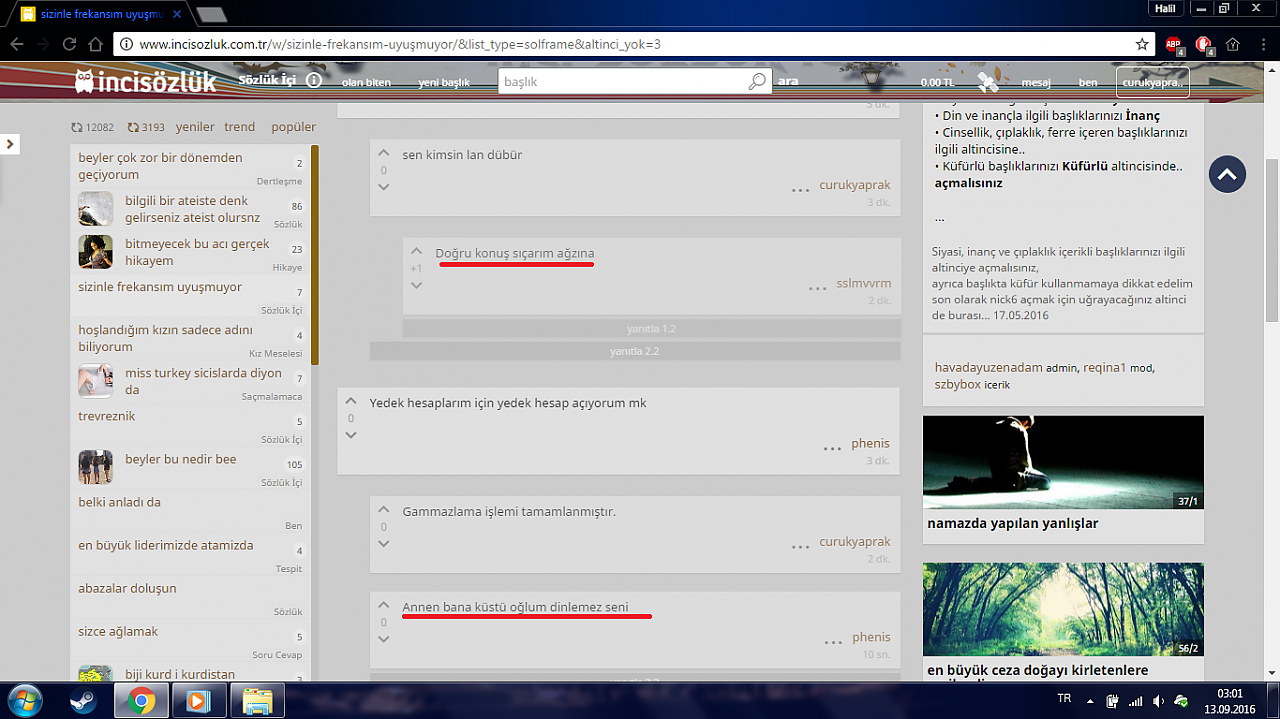The height and width of the screenshot is (719, 1280).
Task: Upvote the 'Doğru konuş' reply
Action: pos(416,252)
